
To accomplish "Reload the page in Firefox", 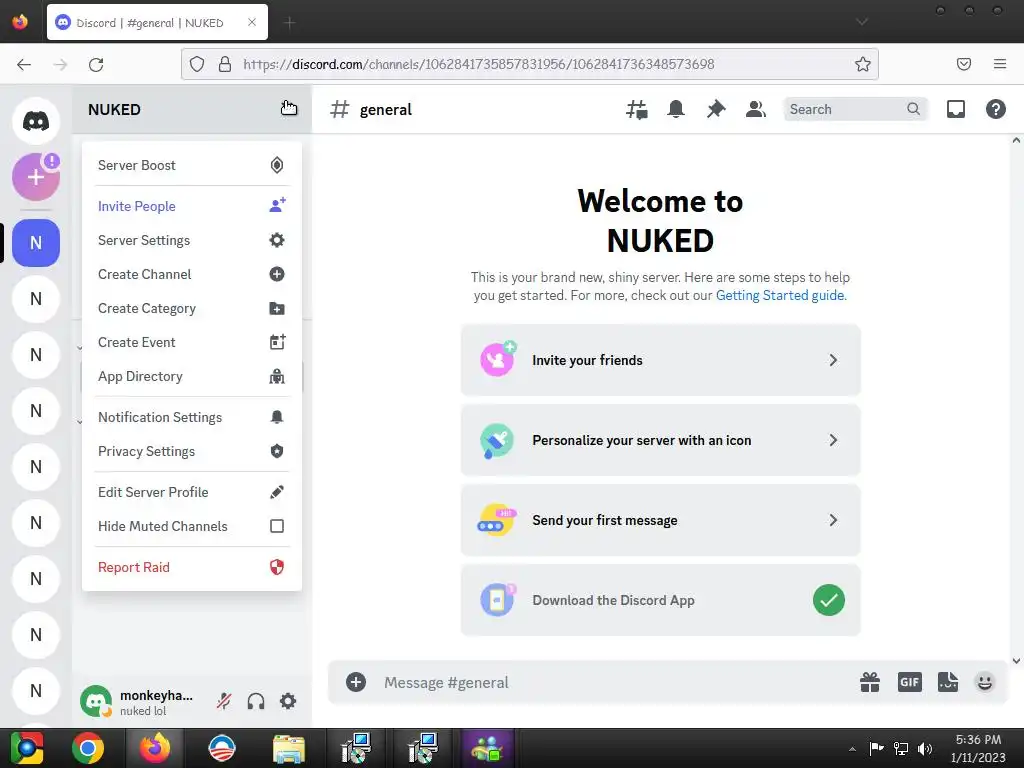I will click(x=96, y=65).
